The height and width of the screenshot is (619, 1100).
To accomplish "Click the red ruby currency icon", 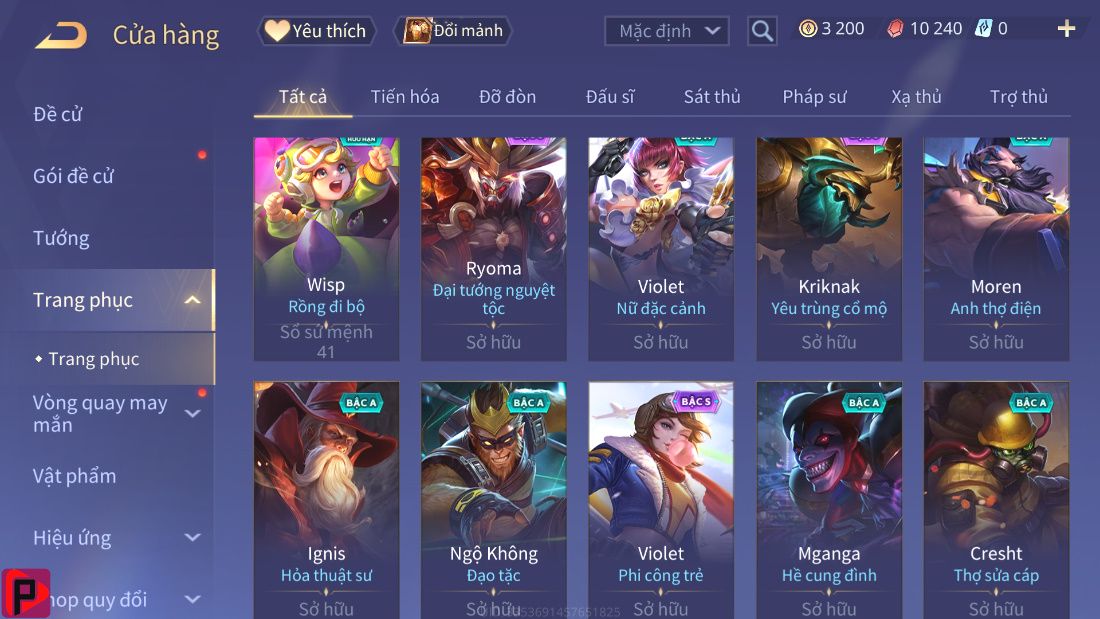I will point(895,29).
